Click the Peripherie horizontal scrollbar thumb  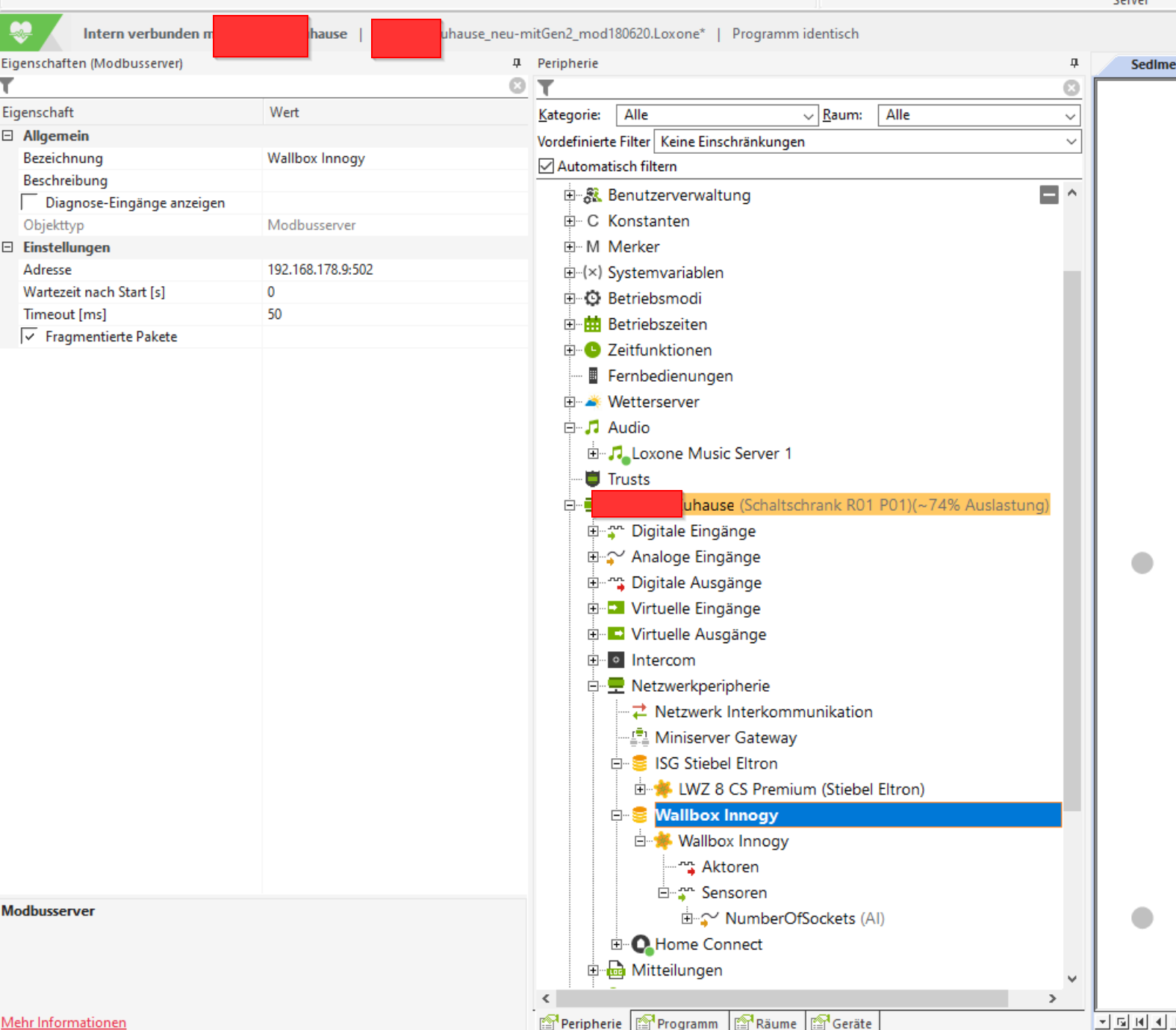pos(783,999)
